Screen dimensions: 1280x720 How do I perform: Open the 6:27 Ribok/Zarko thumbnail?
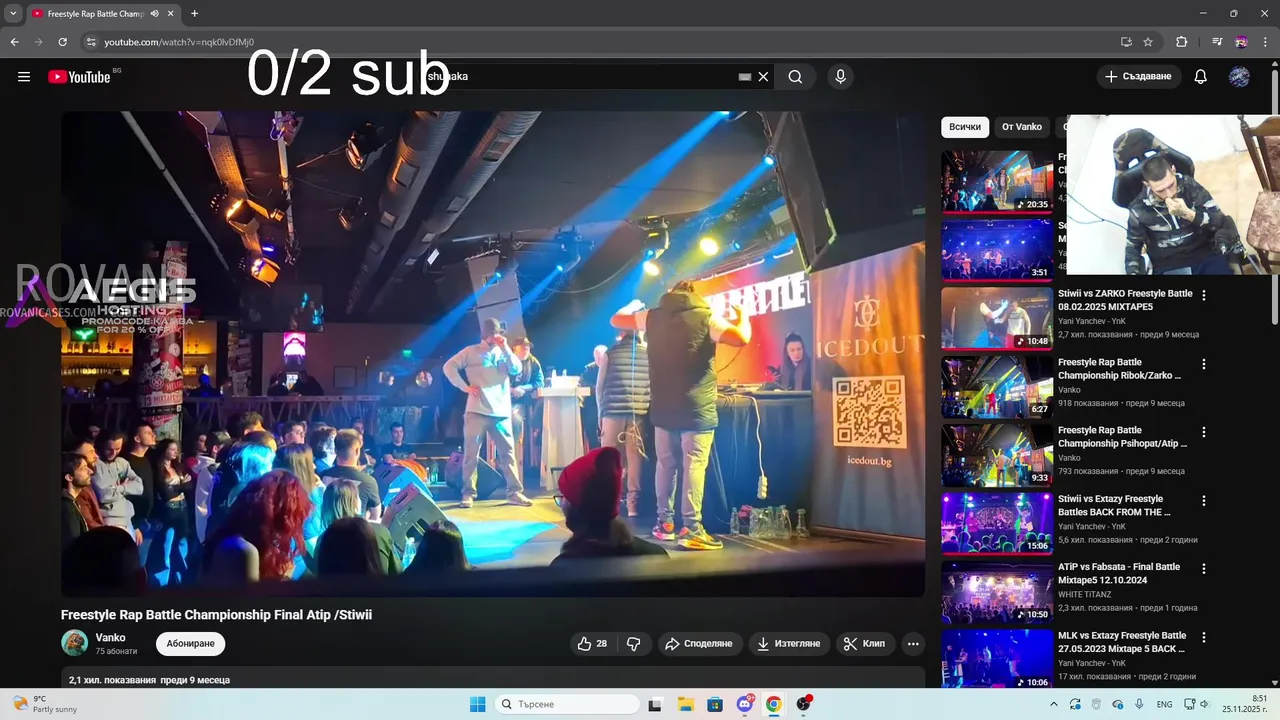pyautogui.click(x=997, y=387)
